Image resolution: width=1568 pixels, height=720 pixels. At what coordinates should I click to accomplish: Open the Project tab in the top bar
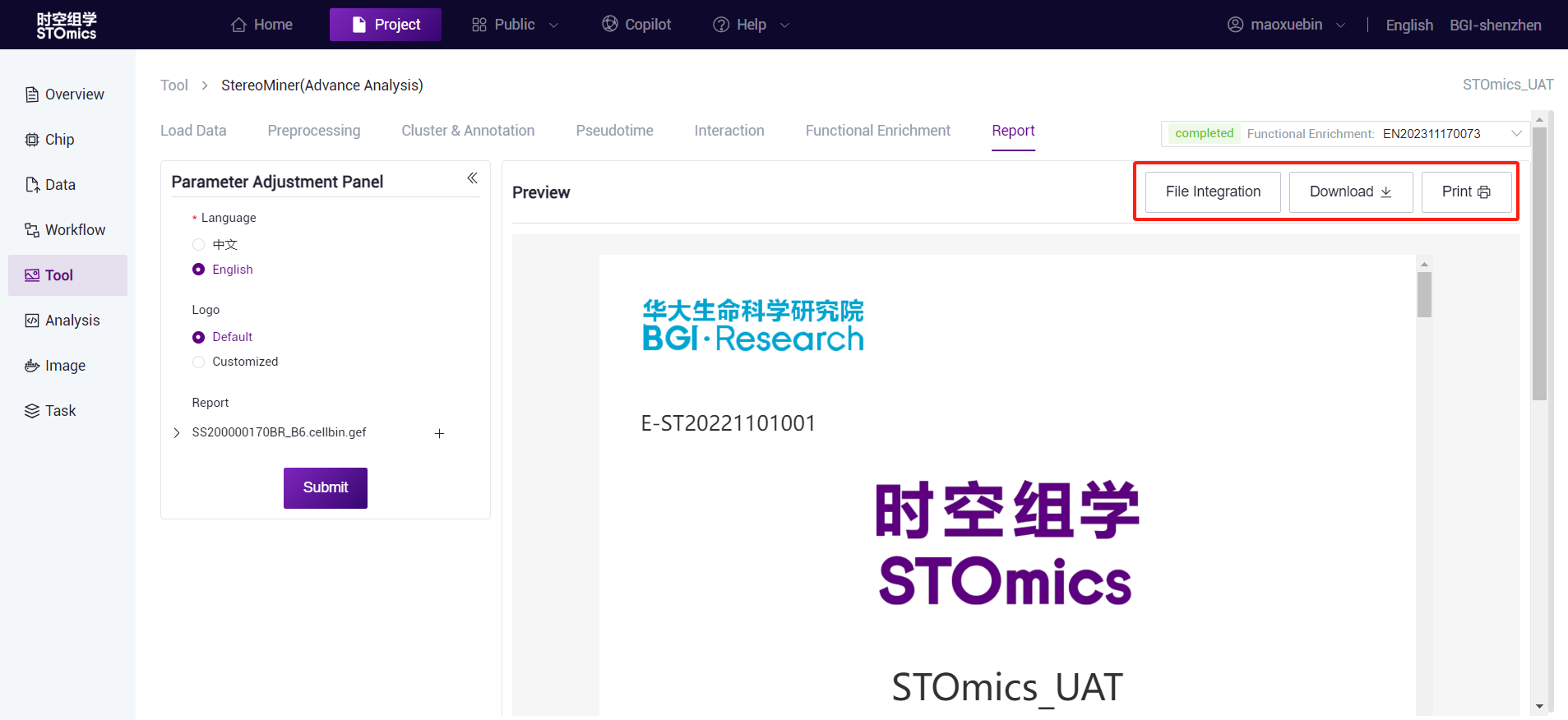coord(386,25)
